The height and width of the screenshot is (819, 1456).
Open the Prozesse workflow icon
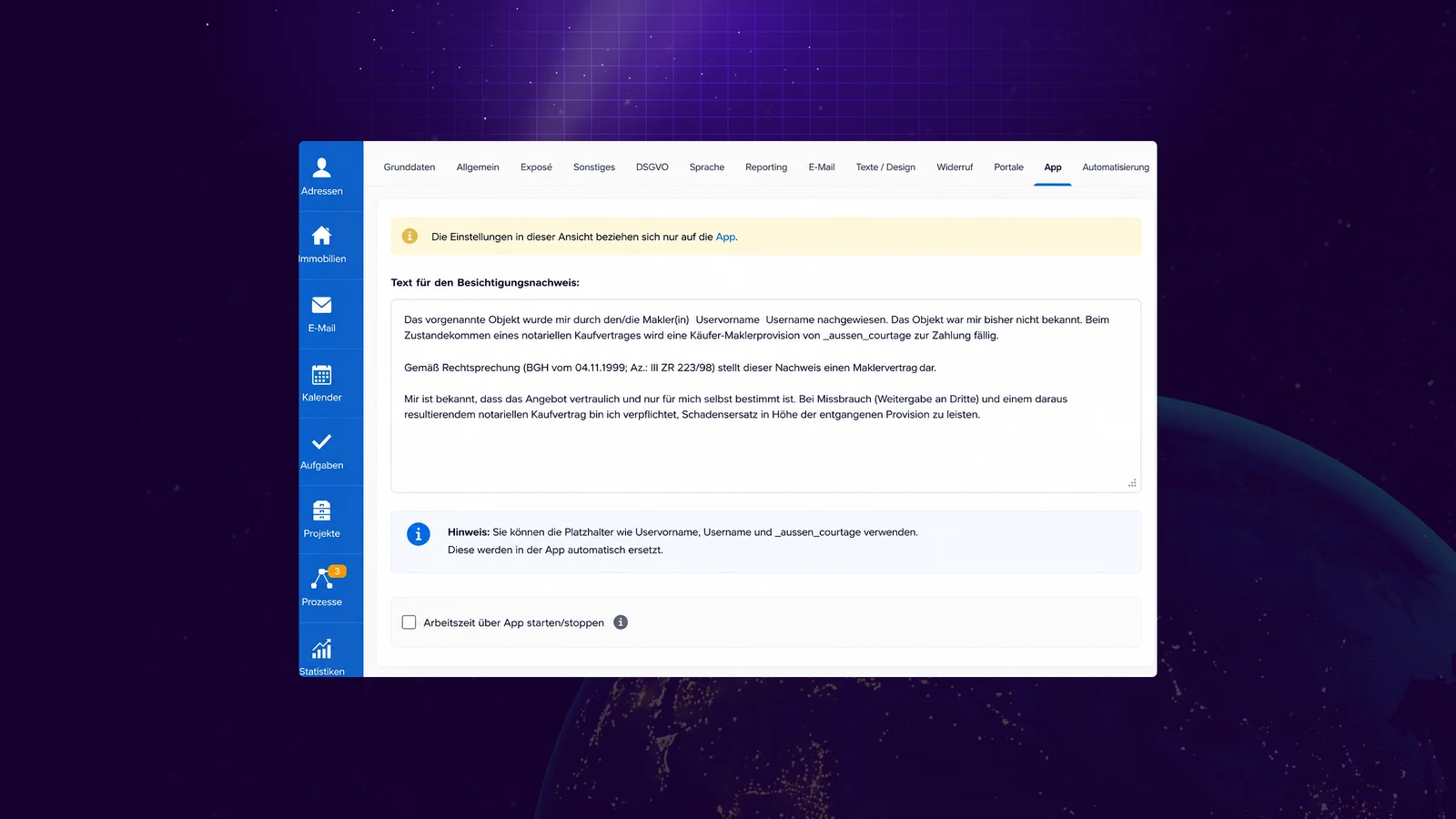click(321, 579)
